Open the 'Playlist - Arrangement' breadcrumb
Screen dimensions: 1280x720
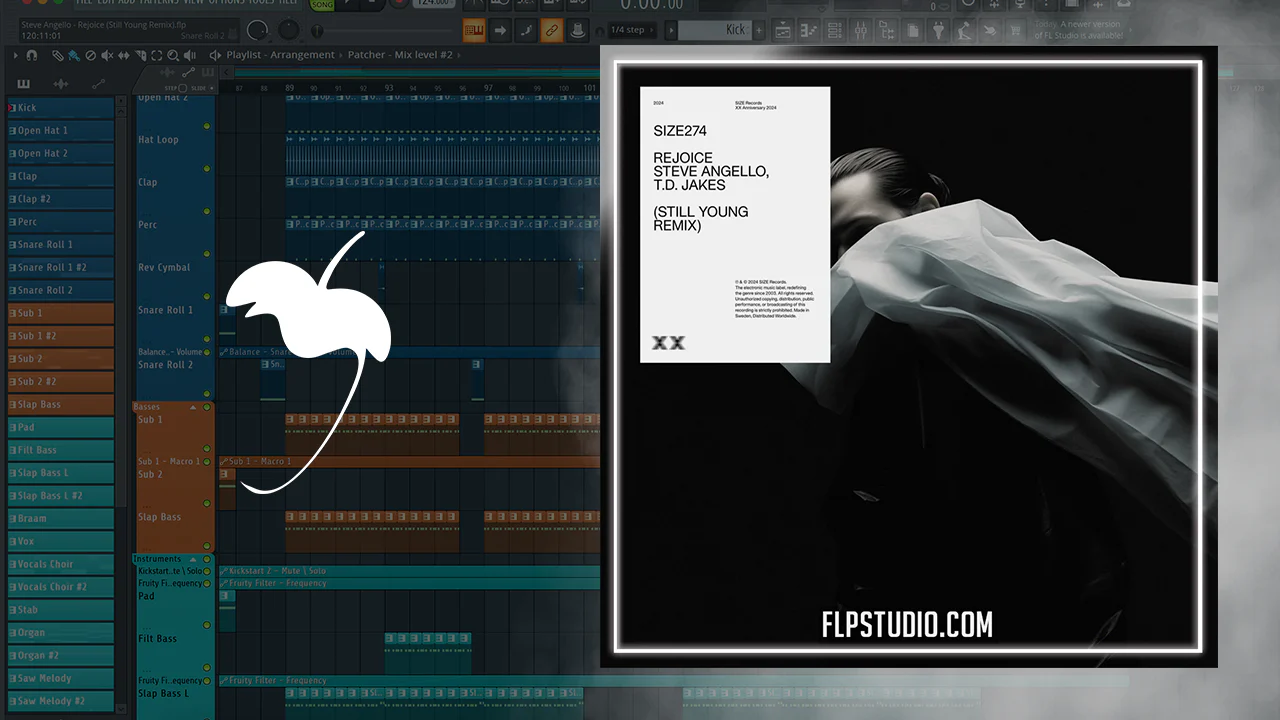[281, 55]
